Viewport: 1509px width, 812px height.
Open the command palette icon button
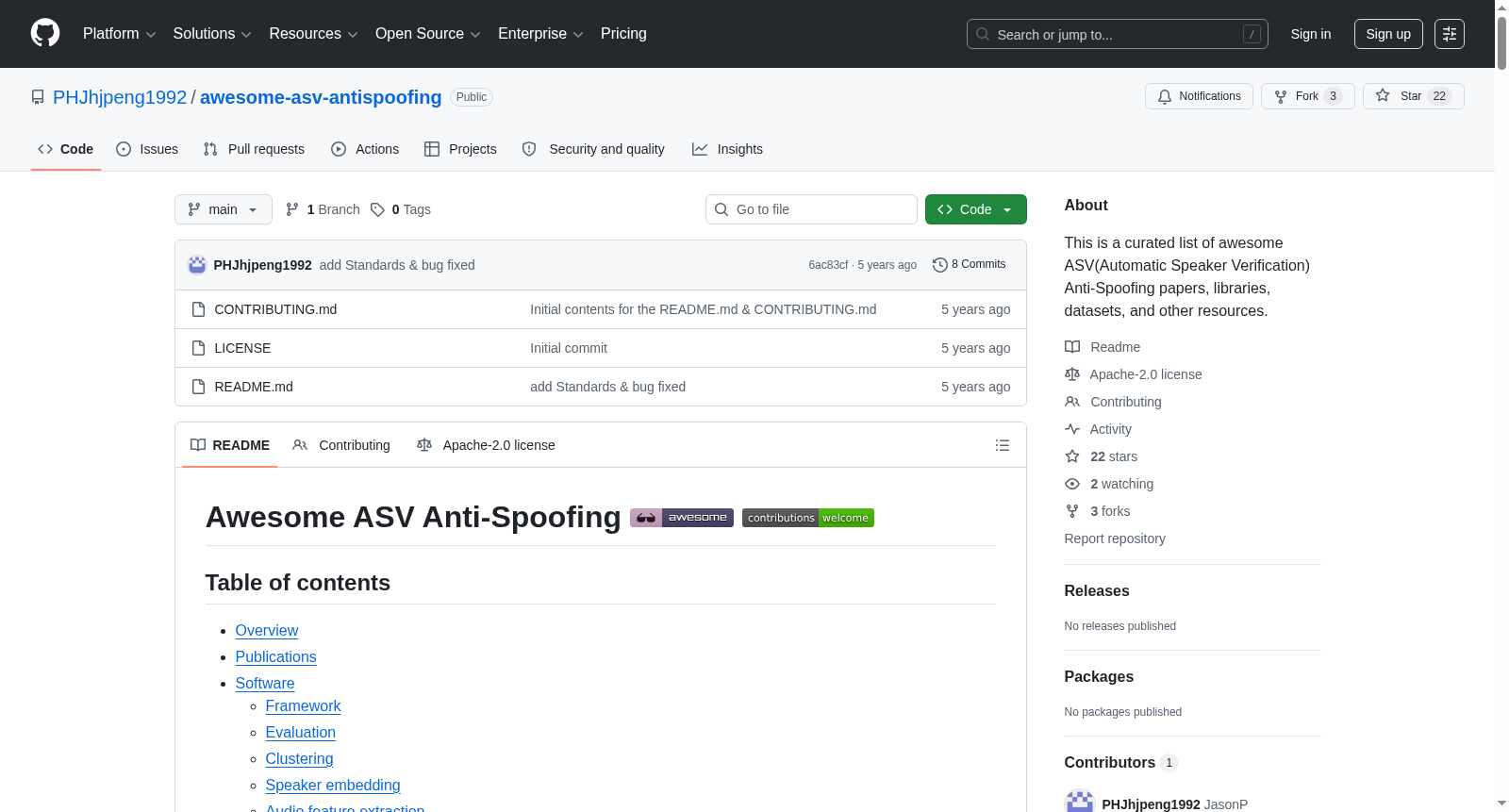point(1449,34)
